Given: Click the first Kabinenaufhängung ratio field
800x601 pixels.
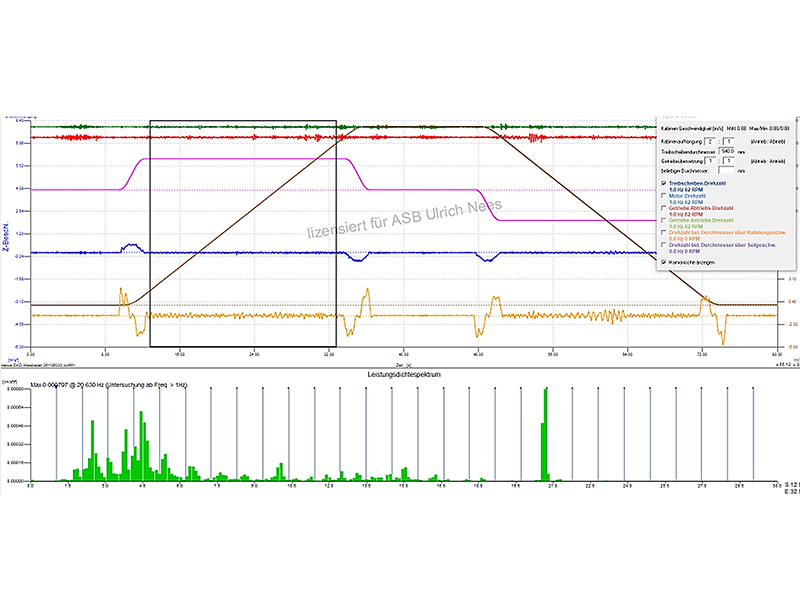Looking at the screenshot, I should point(709,141).
